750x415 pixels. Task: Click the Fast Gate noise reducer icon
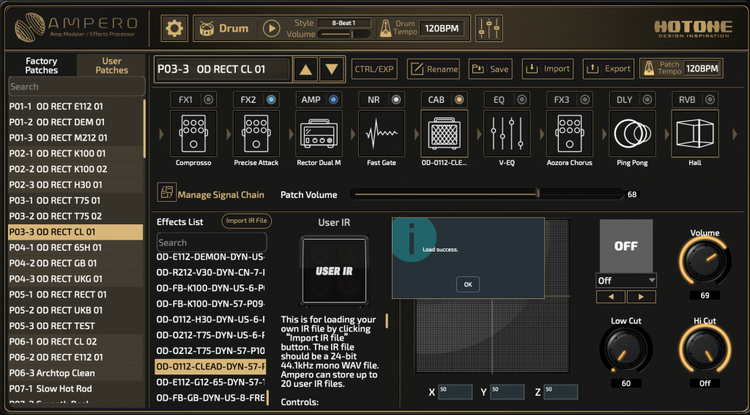pos(381,133)
